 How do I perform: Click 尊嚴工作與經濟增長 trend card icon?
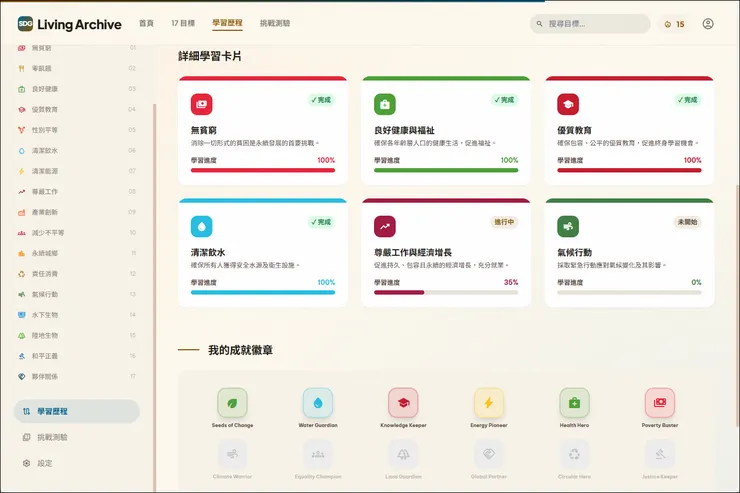point(385,226)
